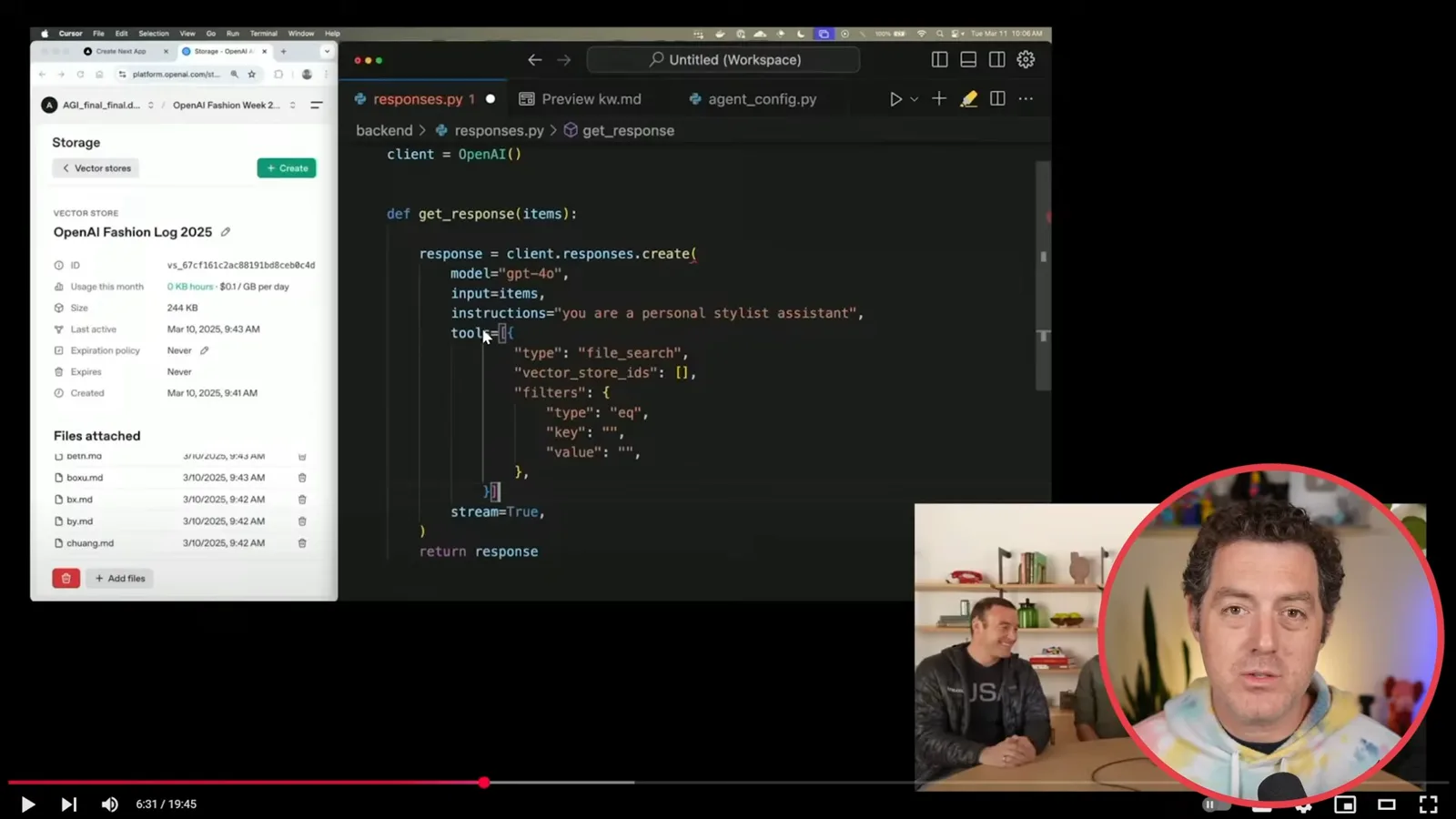Screen dimensions: 1456x819
Task: Click the red delete vector store button
Action: point(66,578)
